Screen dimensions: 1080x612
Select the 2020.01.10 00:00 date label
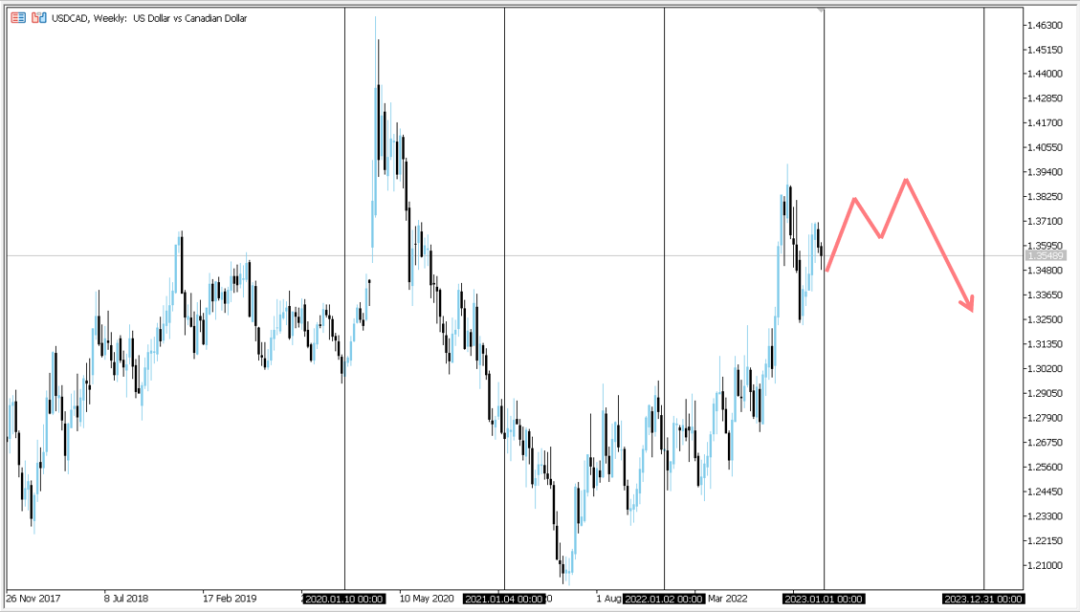(x=344, y=599)
